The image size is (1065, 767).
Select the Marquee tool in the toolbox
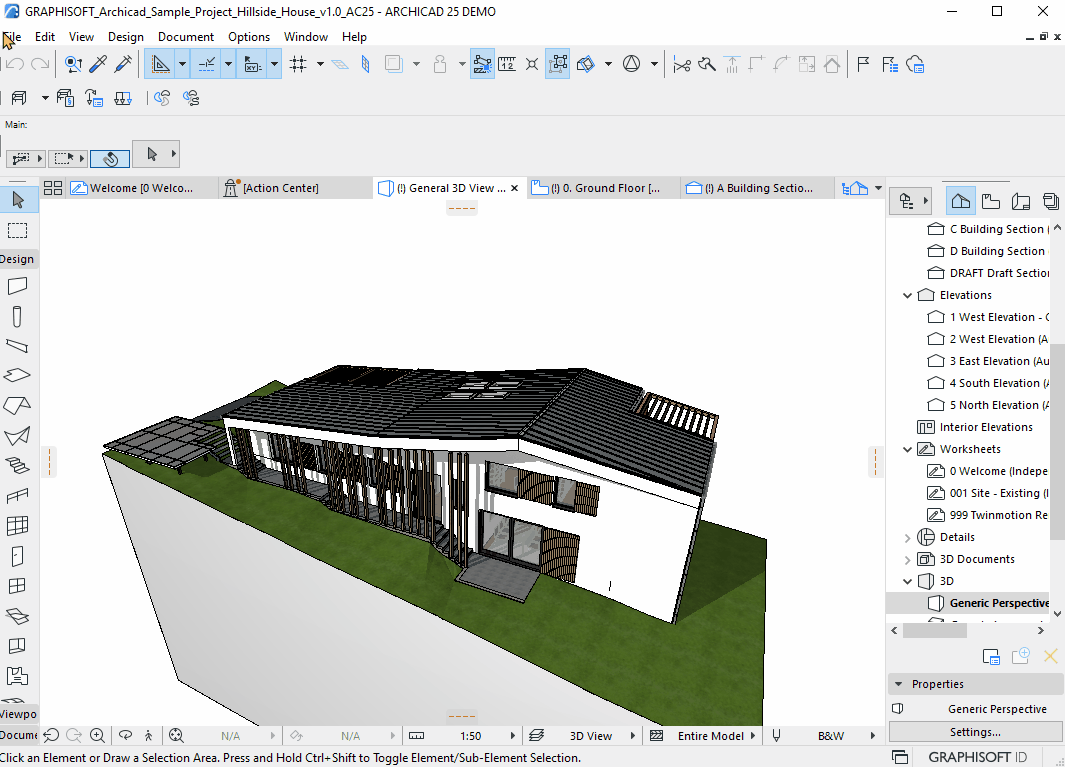point(18,231)
